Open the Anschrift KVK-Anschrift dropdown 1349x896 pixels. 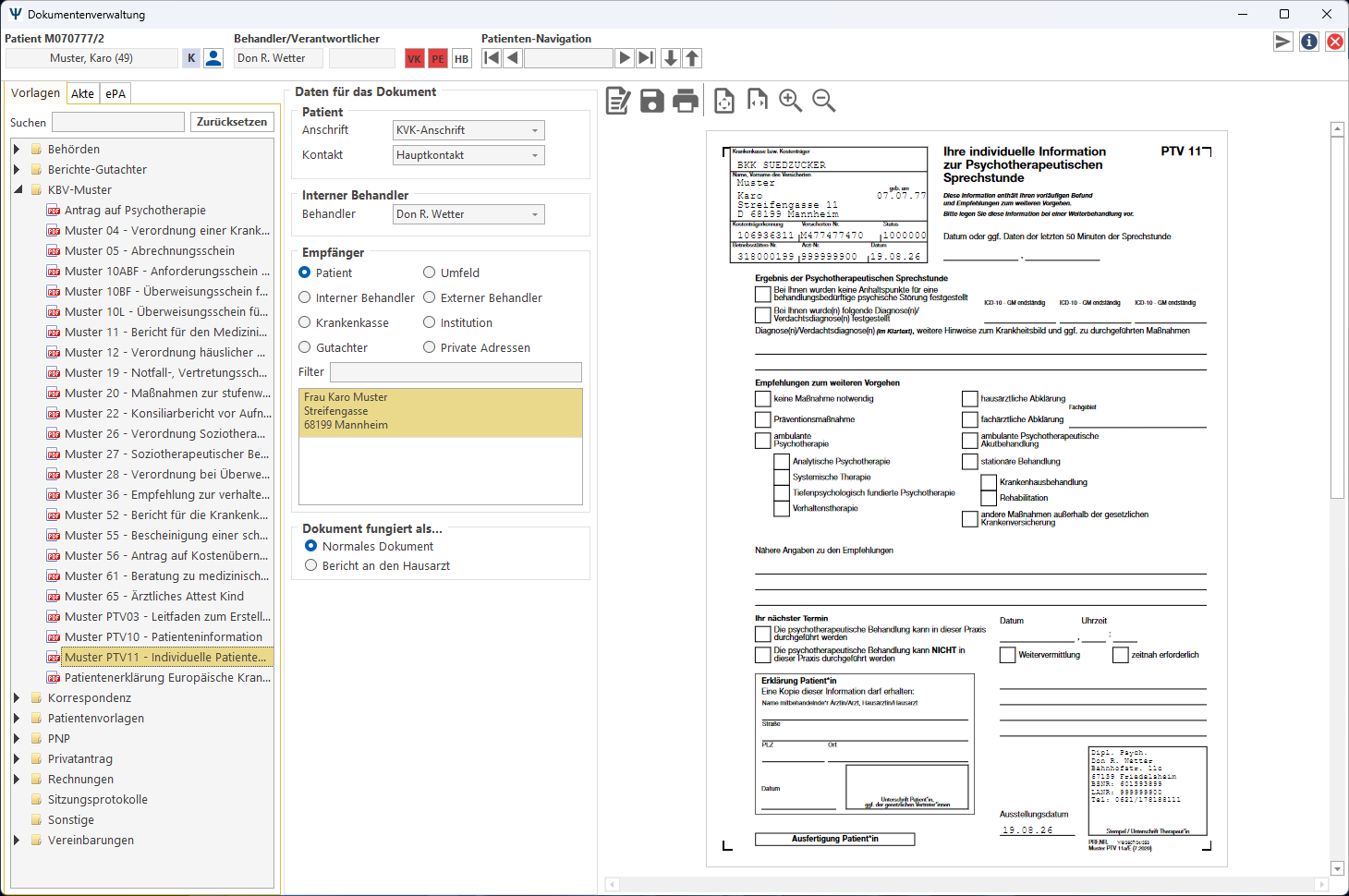468,130
